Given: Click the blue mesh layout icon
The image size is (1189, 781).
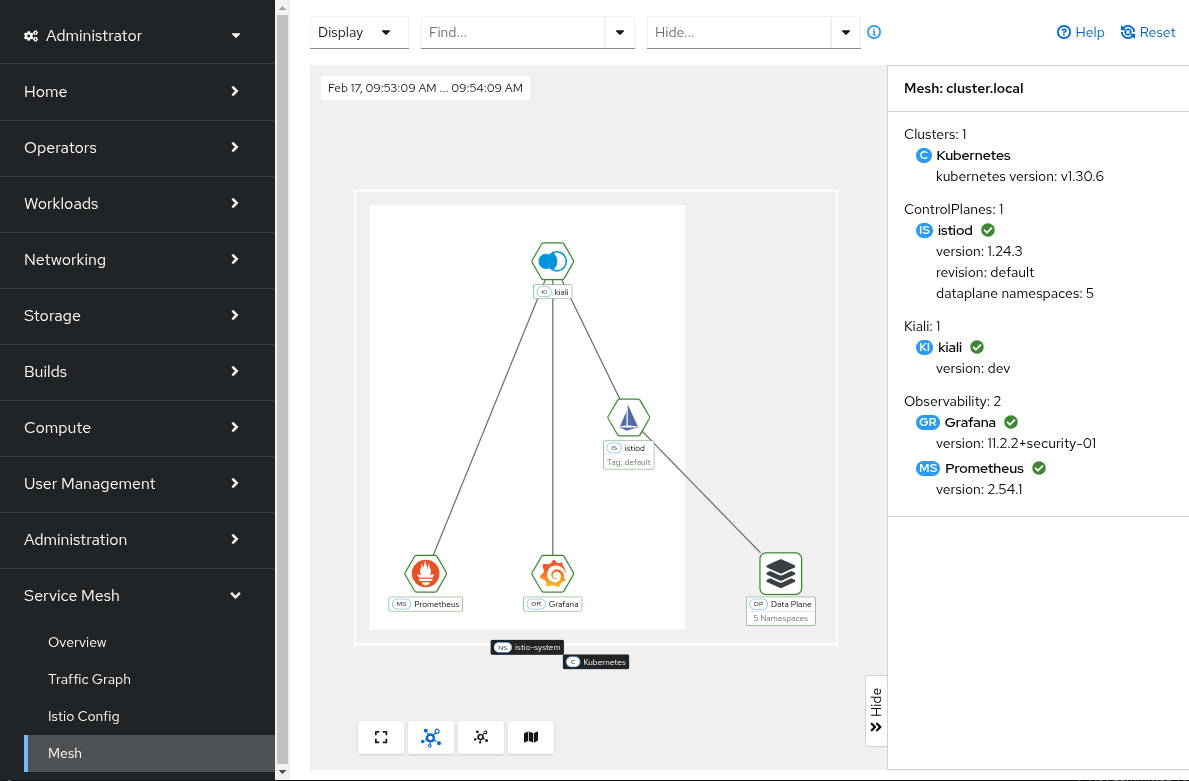Looking at the screenshot, I should (430, 737).
